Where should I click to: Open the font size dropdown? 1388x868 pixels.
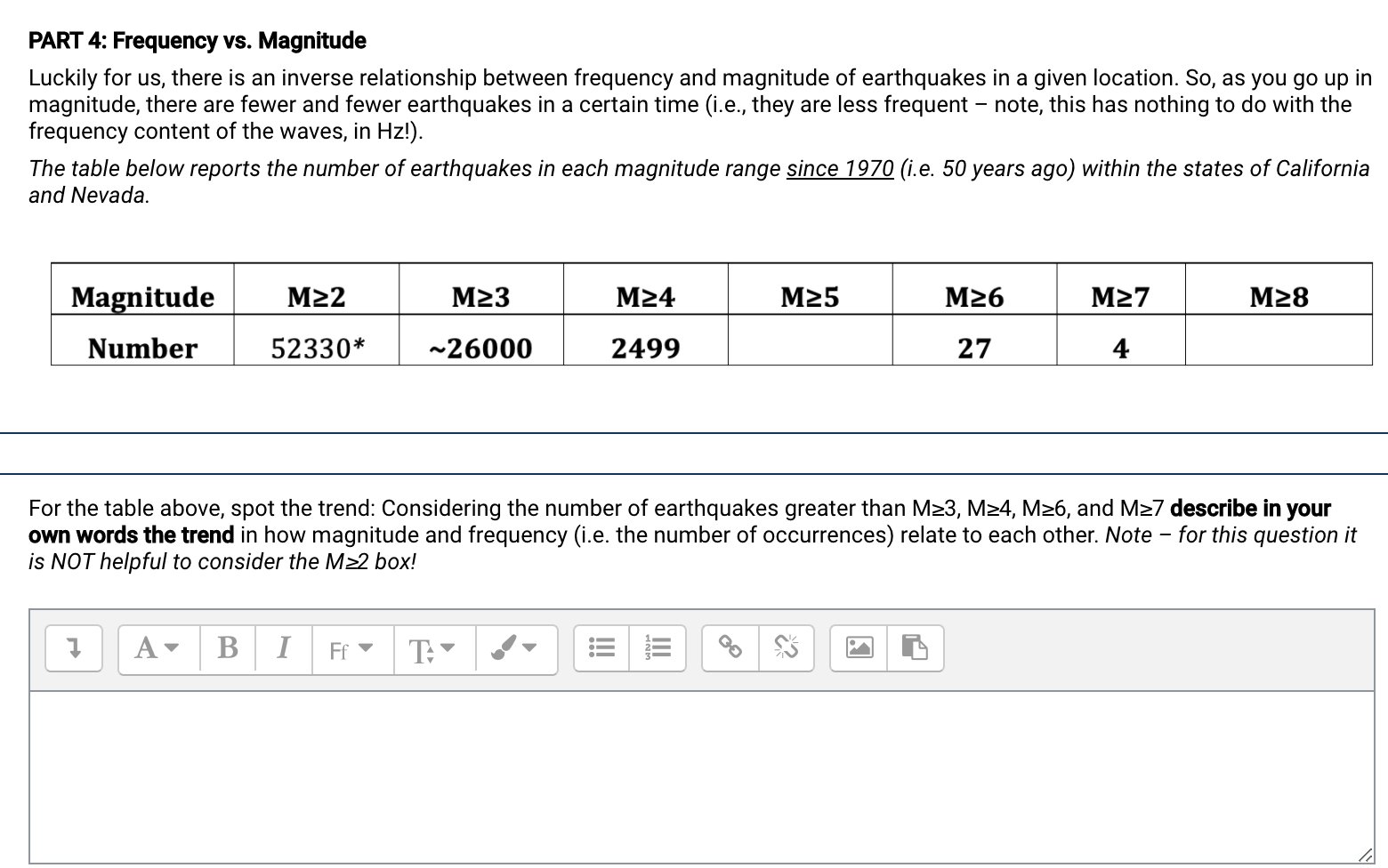[x=433, y=649]
